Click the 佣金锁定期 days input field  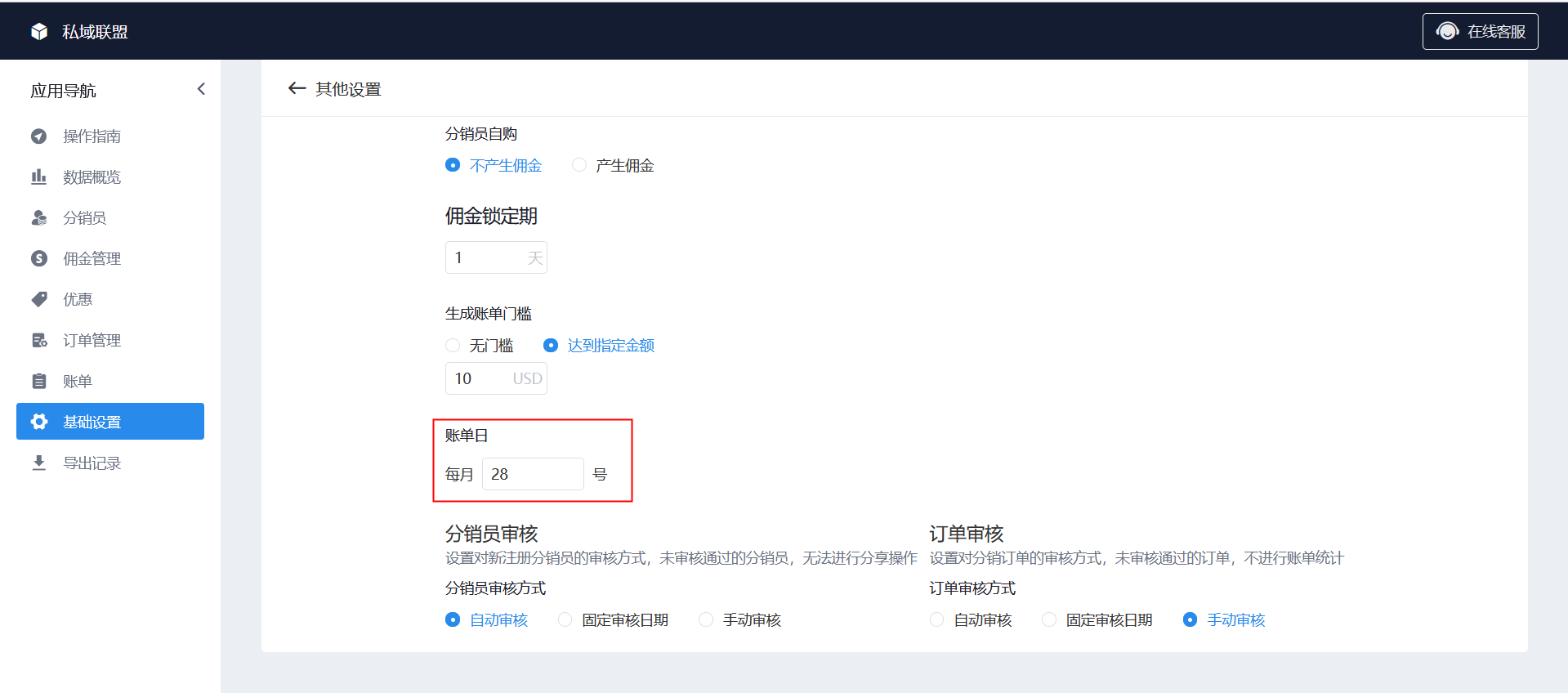[496, 257]
